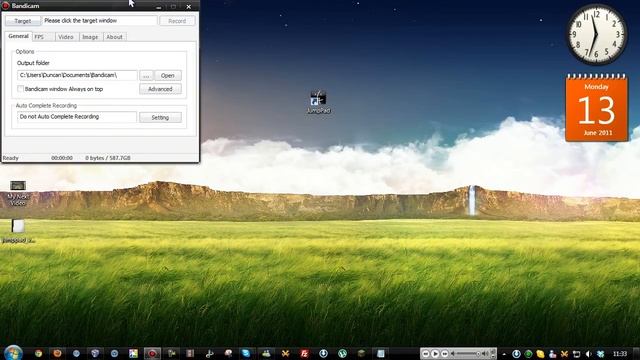Click the Please click the target window field
This screenshot has width=640, height=360.
(100, 20)
